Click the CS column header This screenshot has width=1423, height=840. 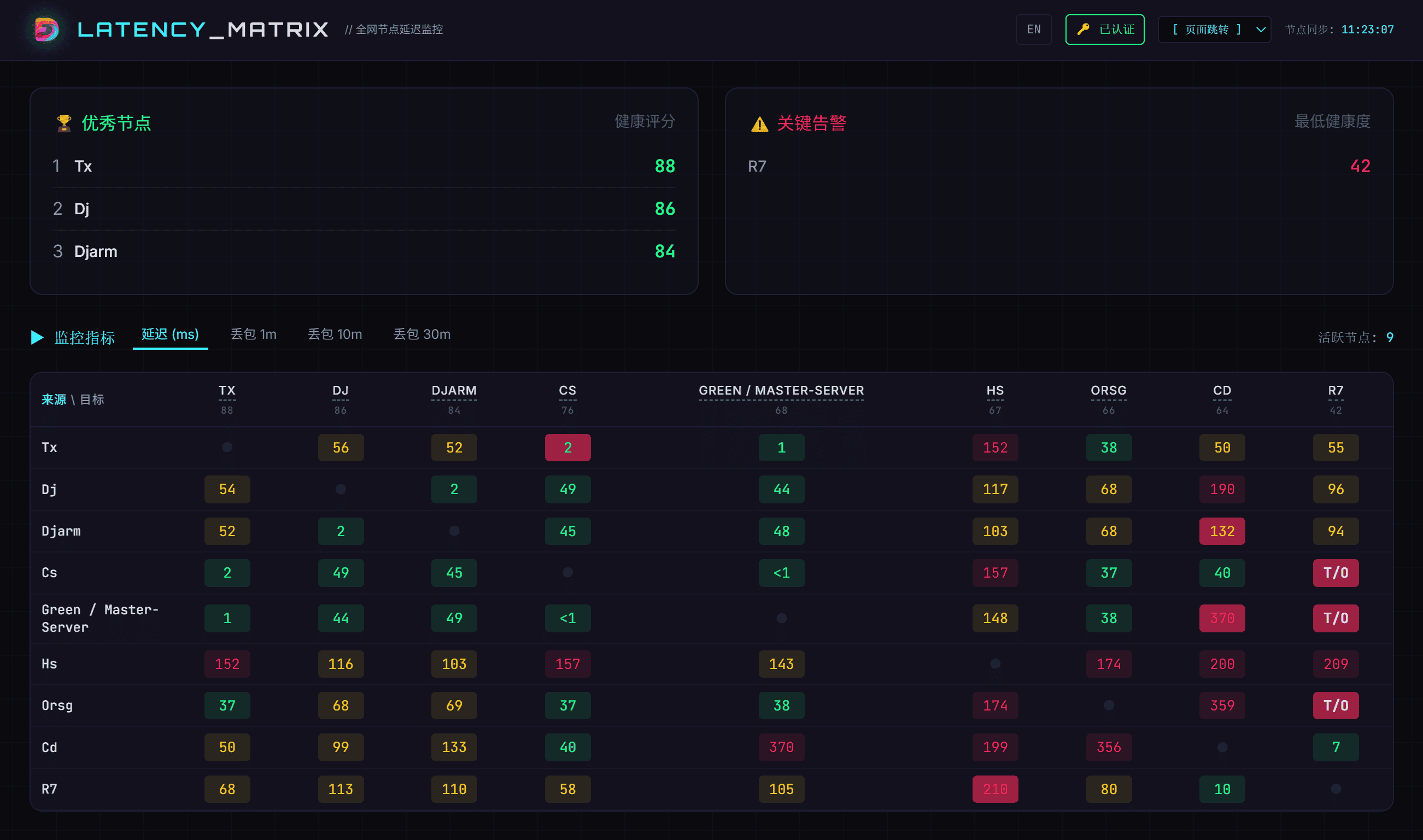568,391
